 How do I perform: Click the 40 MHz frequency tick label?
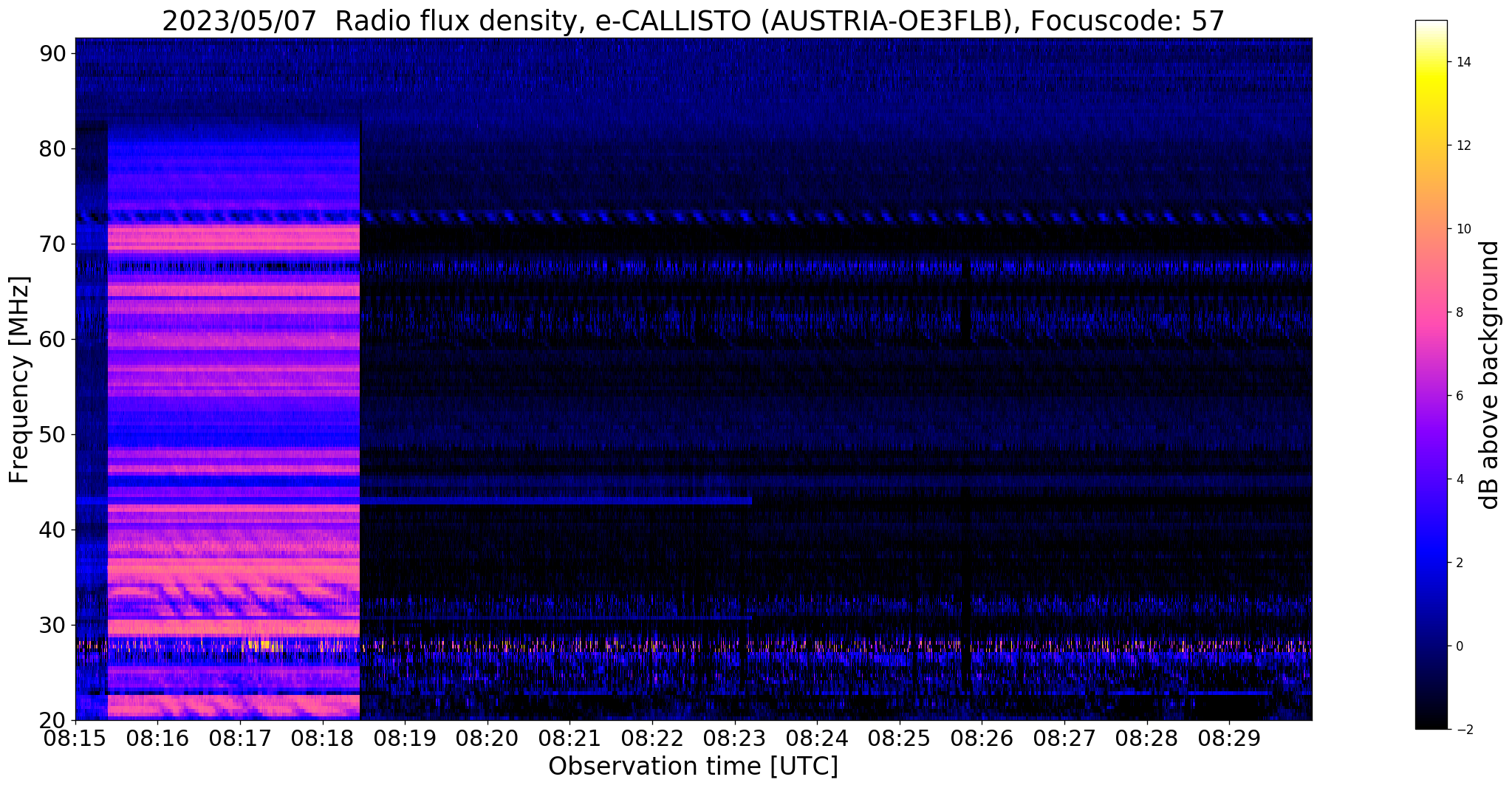coord(52,530)
